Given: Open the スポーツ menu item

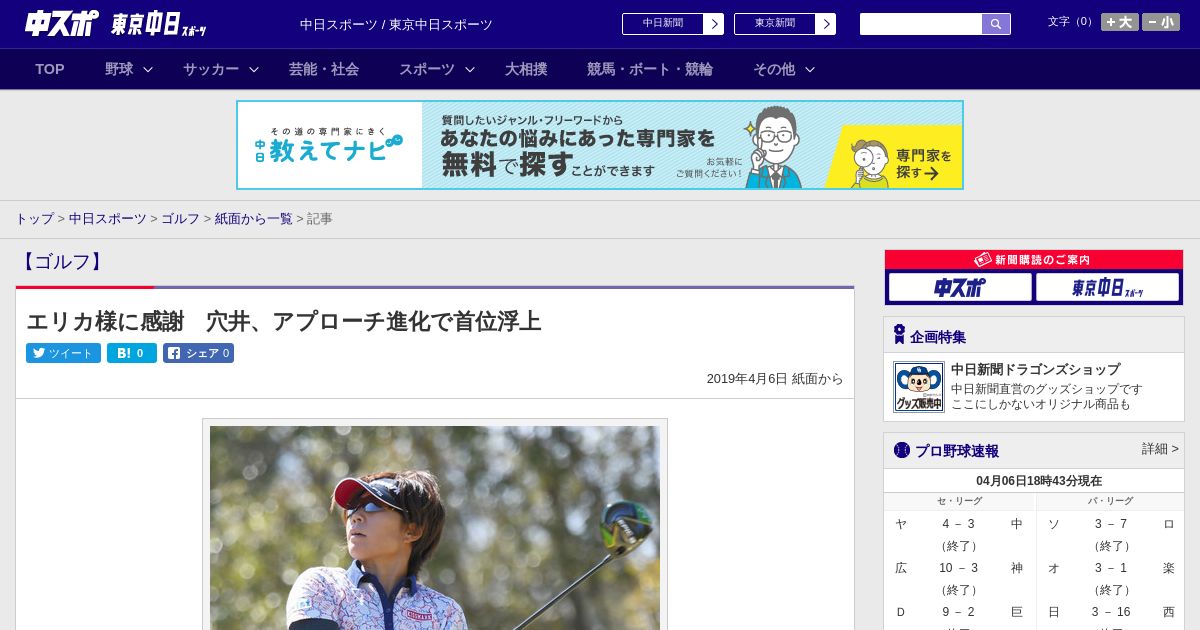Looking at the screenshot, I should tap(427, 69).
